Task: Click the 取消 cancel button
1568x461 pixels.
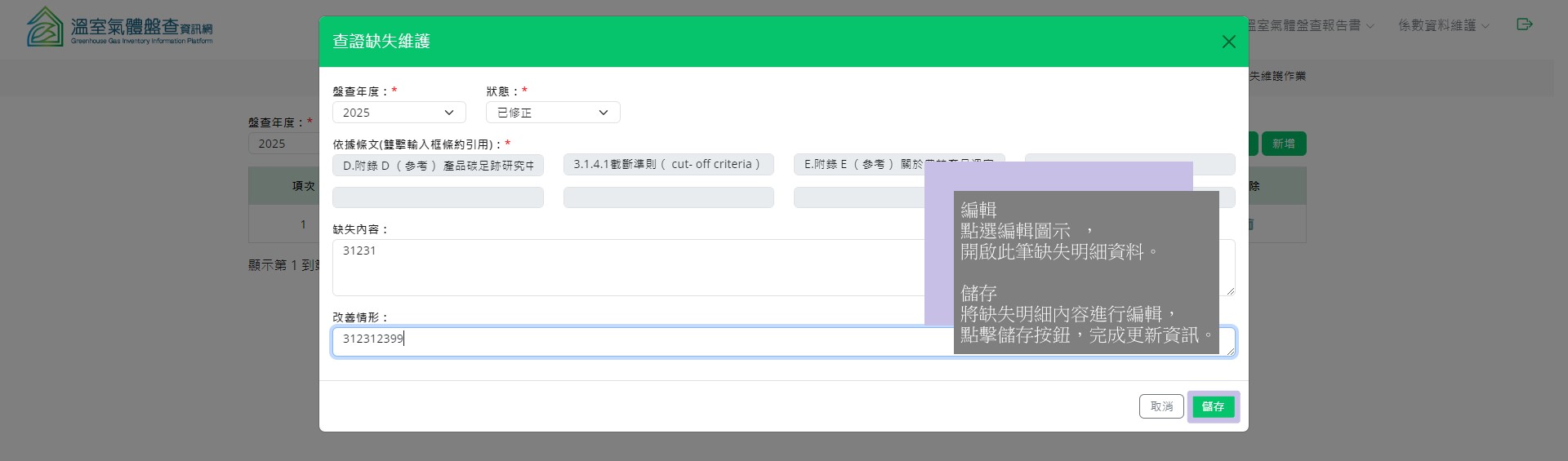Action: 1160,406
